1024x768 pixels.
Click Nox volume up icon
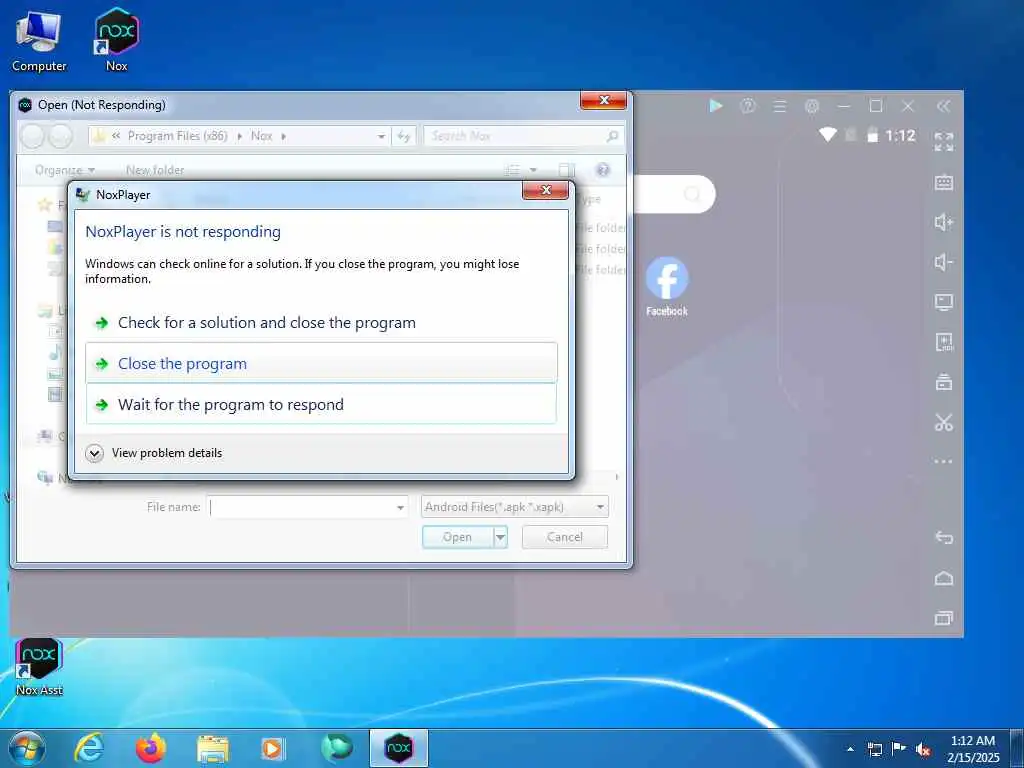point(944,222)
